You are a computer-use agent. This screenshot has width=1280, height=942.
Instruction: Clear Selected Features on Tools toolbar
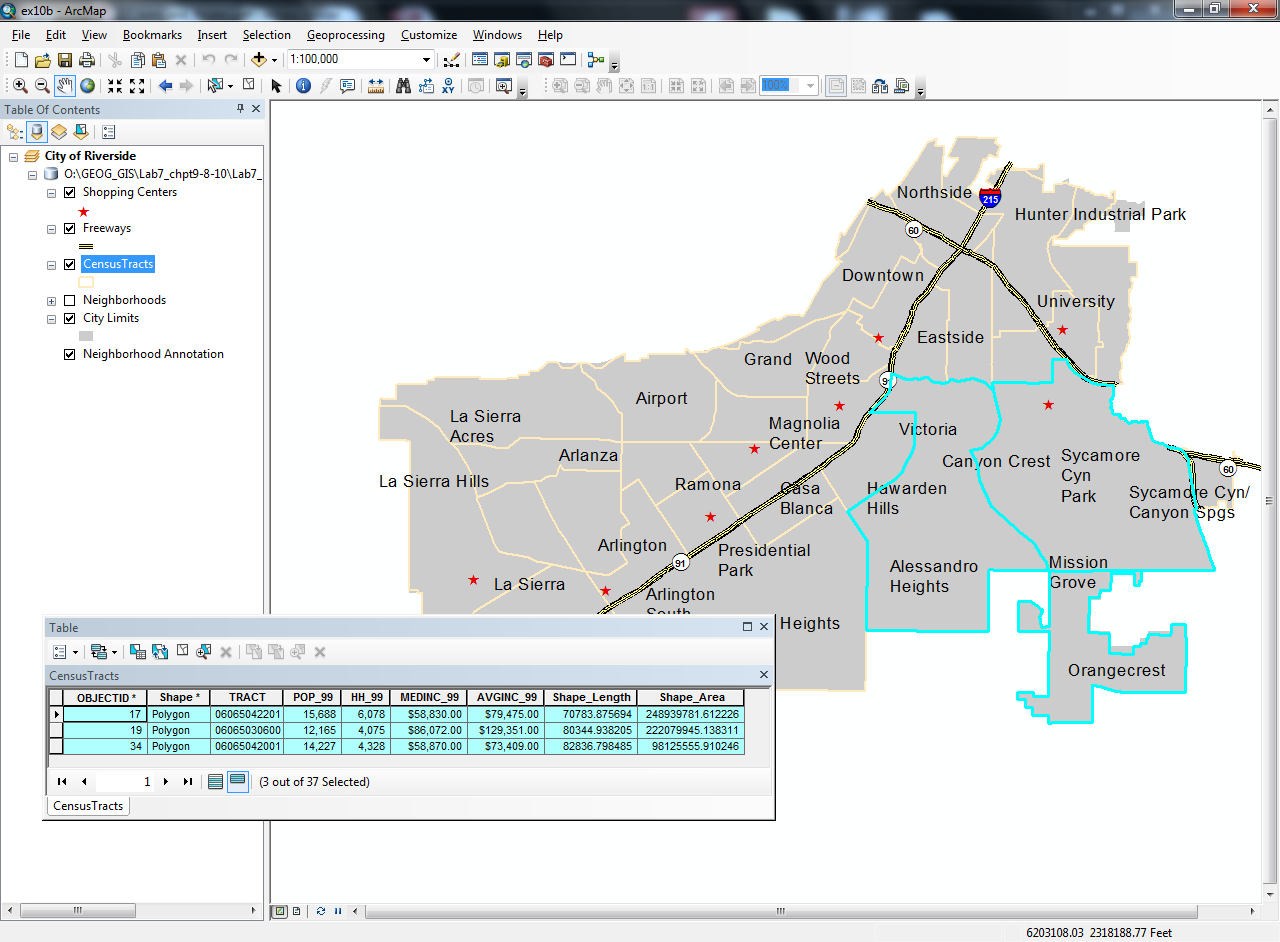[249, 85]
